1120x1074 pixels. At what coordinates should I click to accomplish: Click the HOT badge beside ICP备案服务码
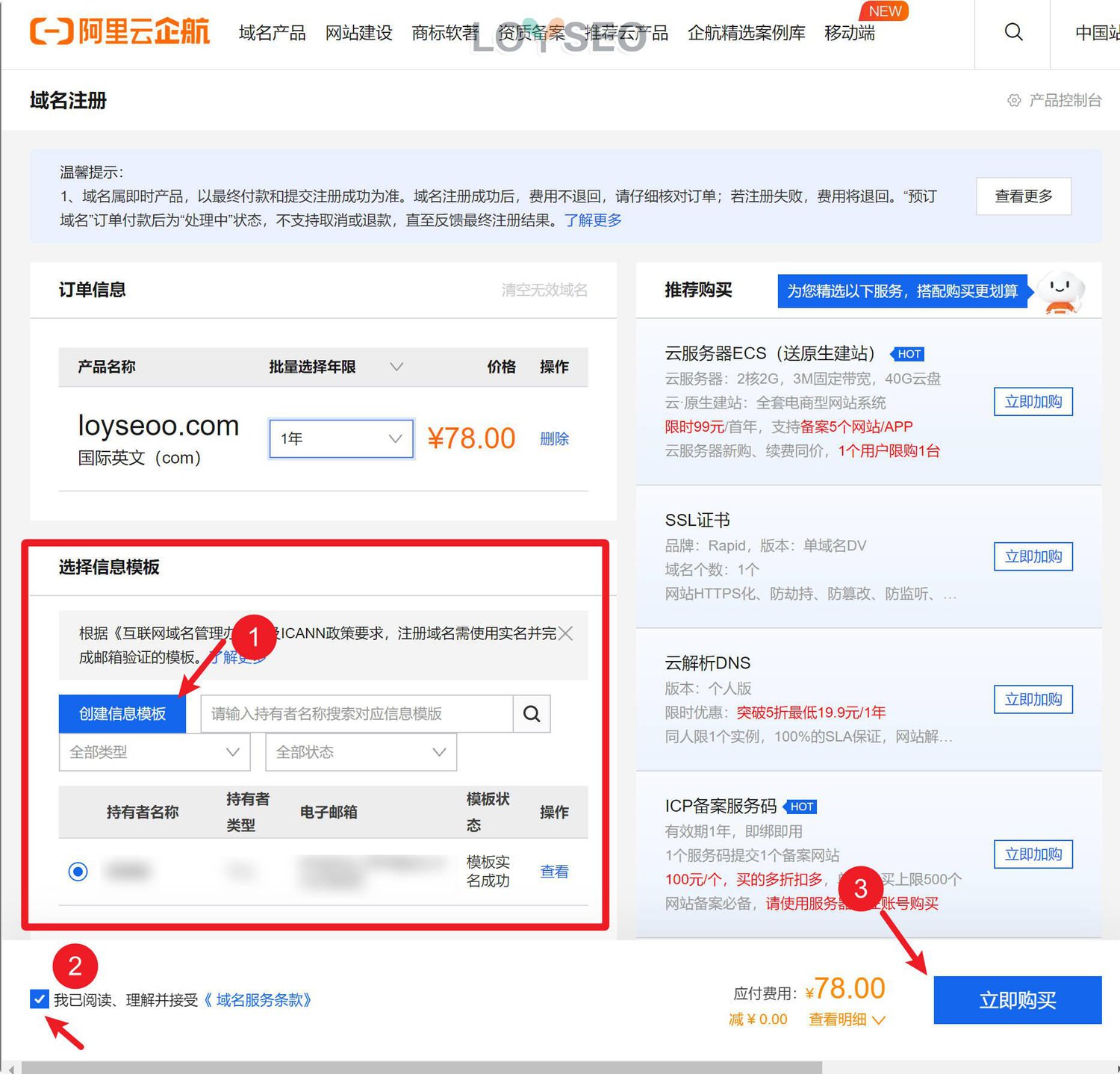coord(800,807)
